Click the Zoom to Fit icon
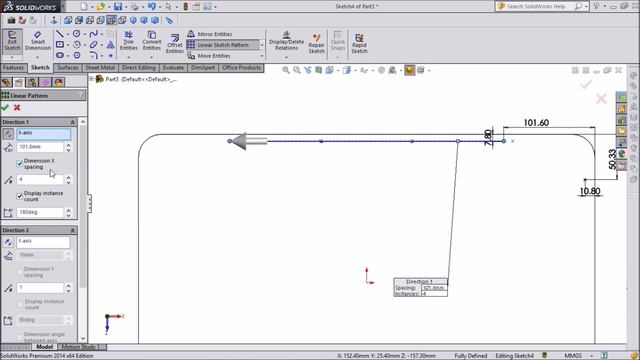The height and width of the screenshot is (360, 640). (x=286, y=70)
